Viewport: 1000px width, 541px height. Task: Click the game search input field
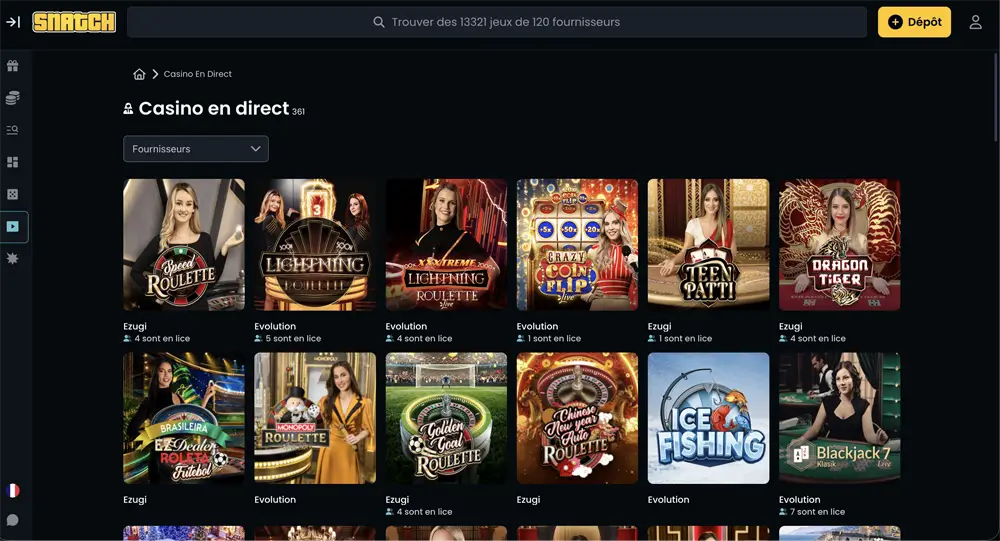click(497, 22)
